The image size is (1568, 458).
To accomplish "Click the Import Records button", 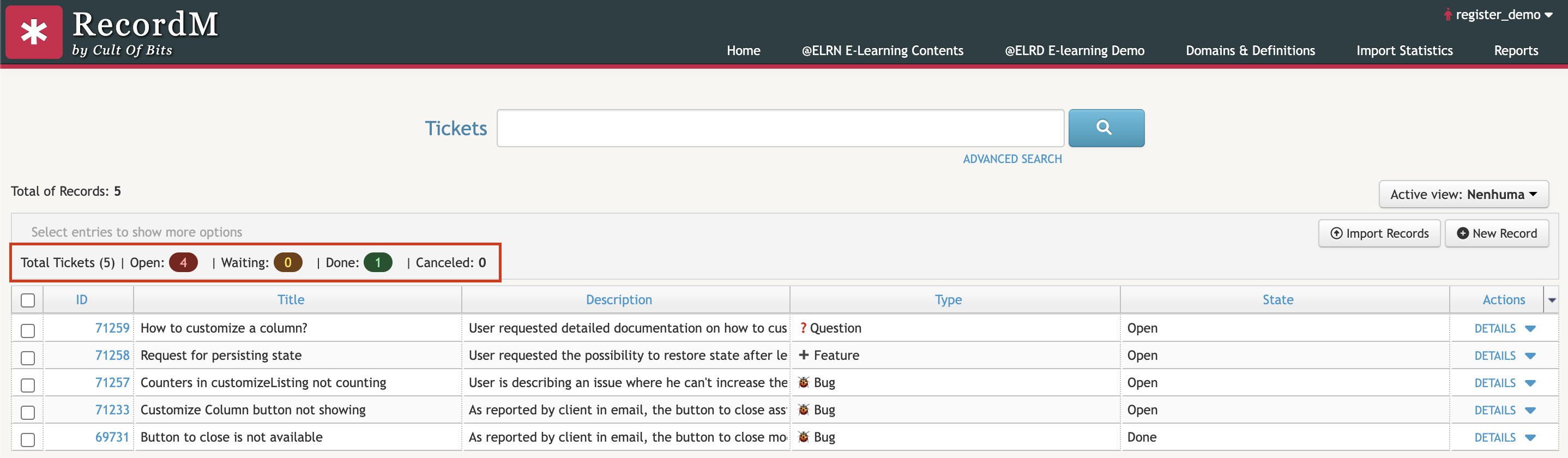I will (x=1379, y=233).
